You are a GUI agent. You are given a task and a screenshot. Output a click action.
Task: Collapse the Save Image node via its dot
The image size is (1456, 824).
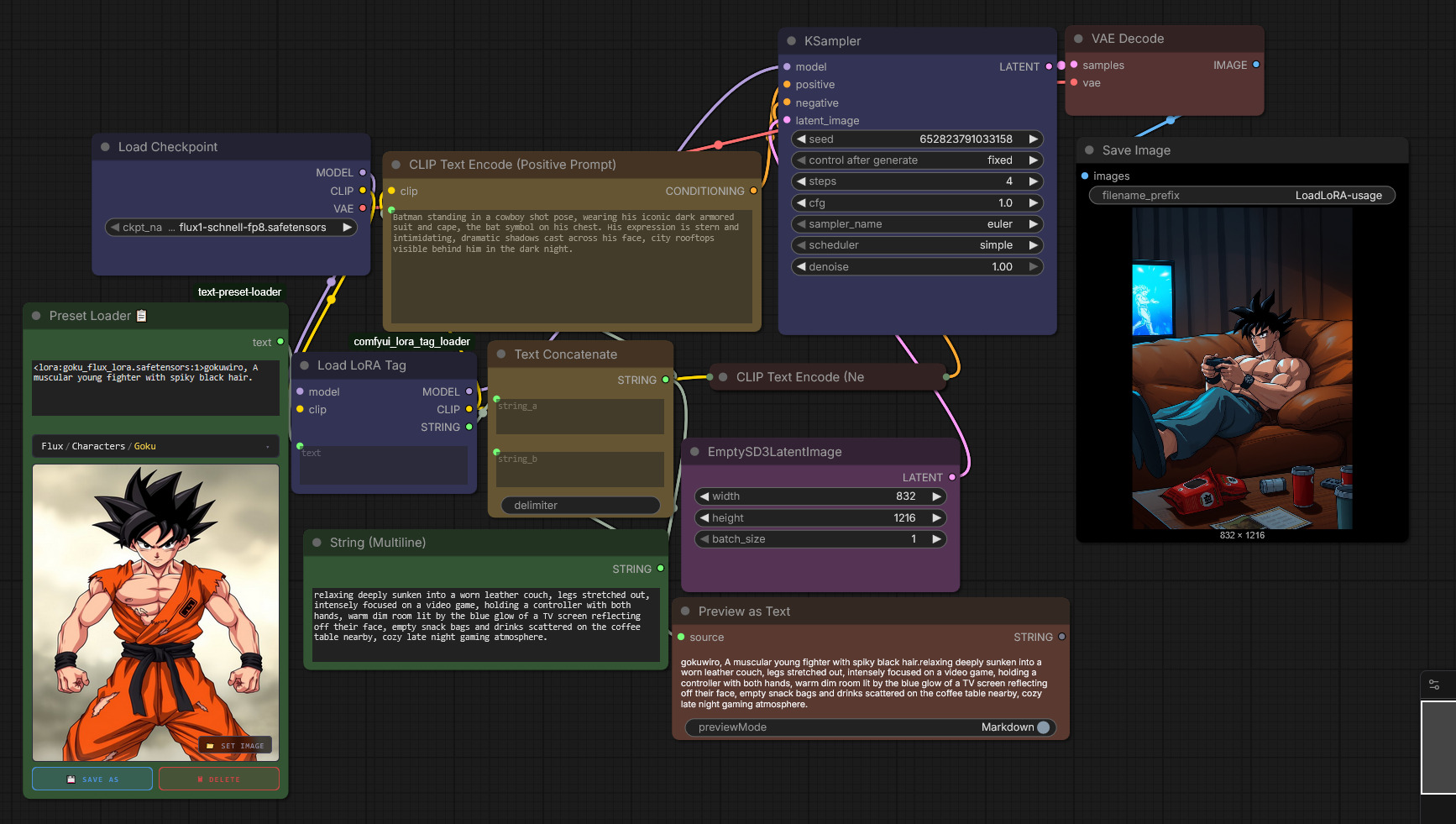(1089, 150)
